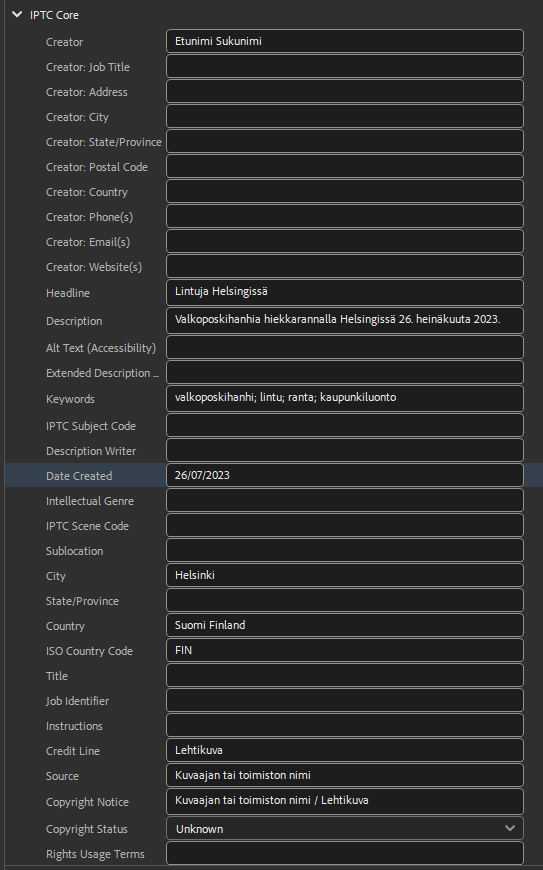The height and width of the screenshot is (870, 543).
Task: Click the Creator: Job Title field
Action: (x=345, y=66)
